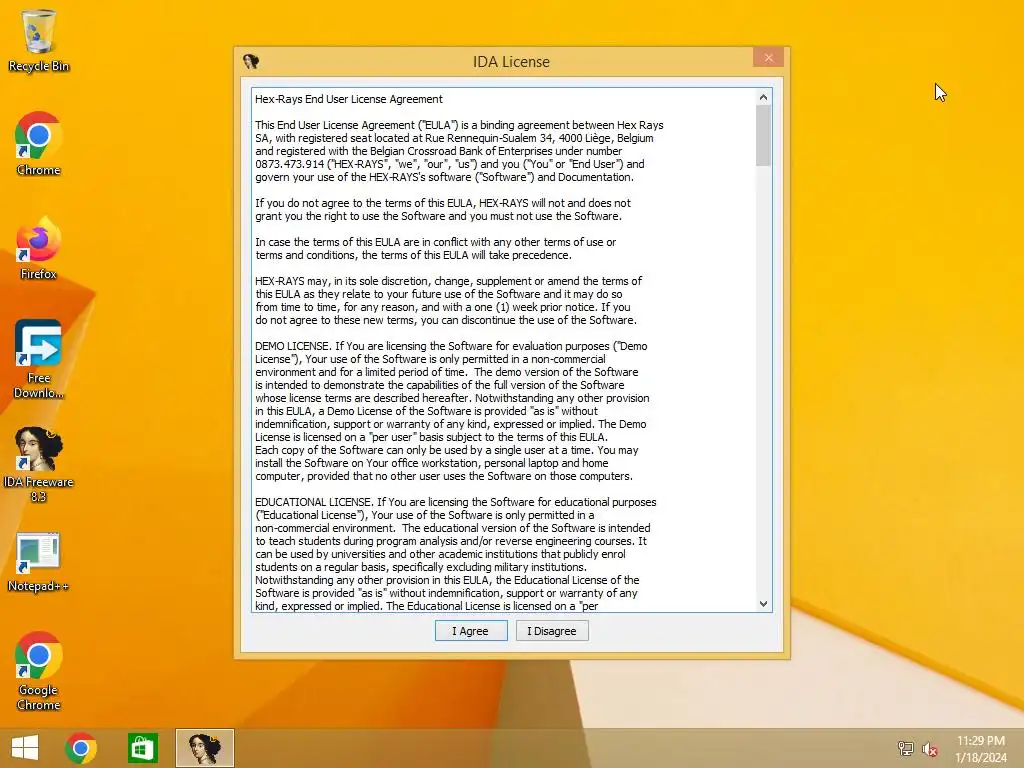Click the Chrome taskbar icon
Screen dimensions: 1024x768
pyautogui.click(x=81, y=748)
